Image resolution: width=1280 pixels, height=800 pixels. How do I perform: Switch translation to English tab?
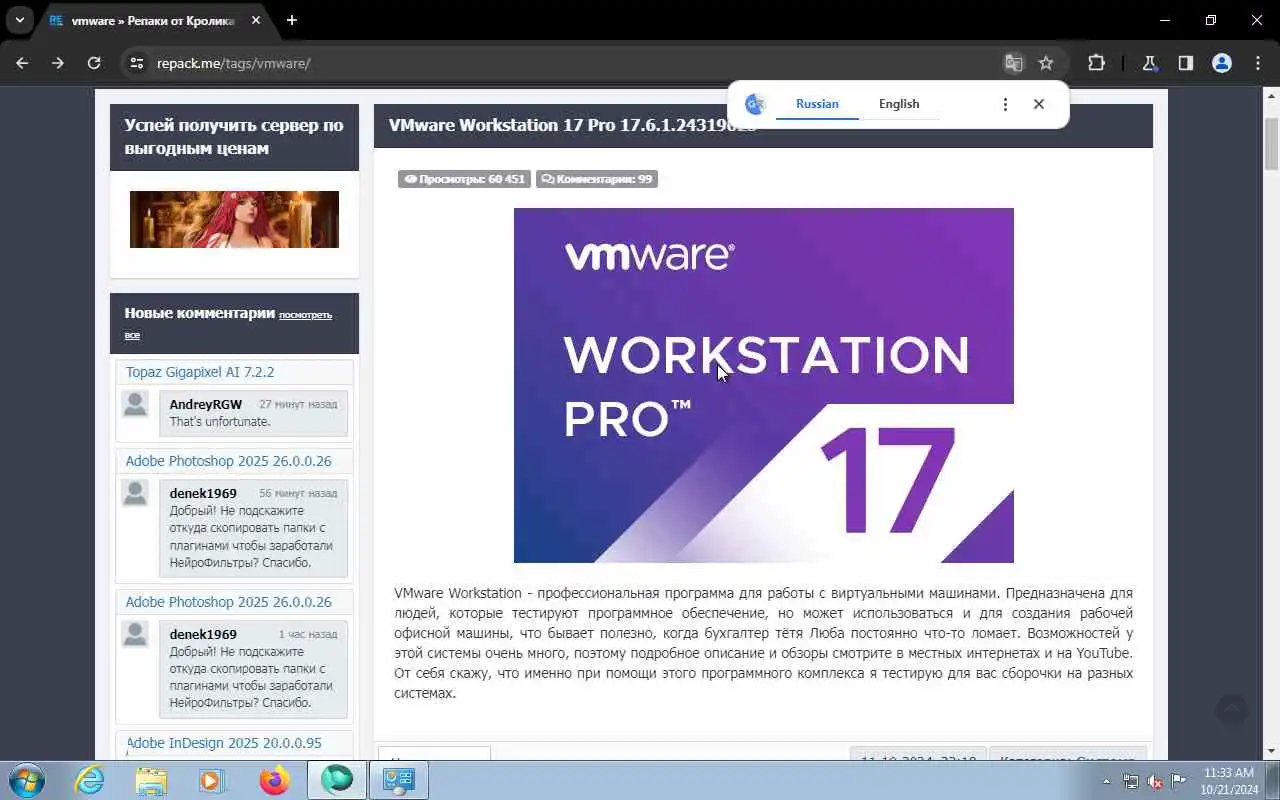(899, 104)
